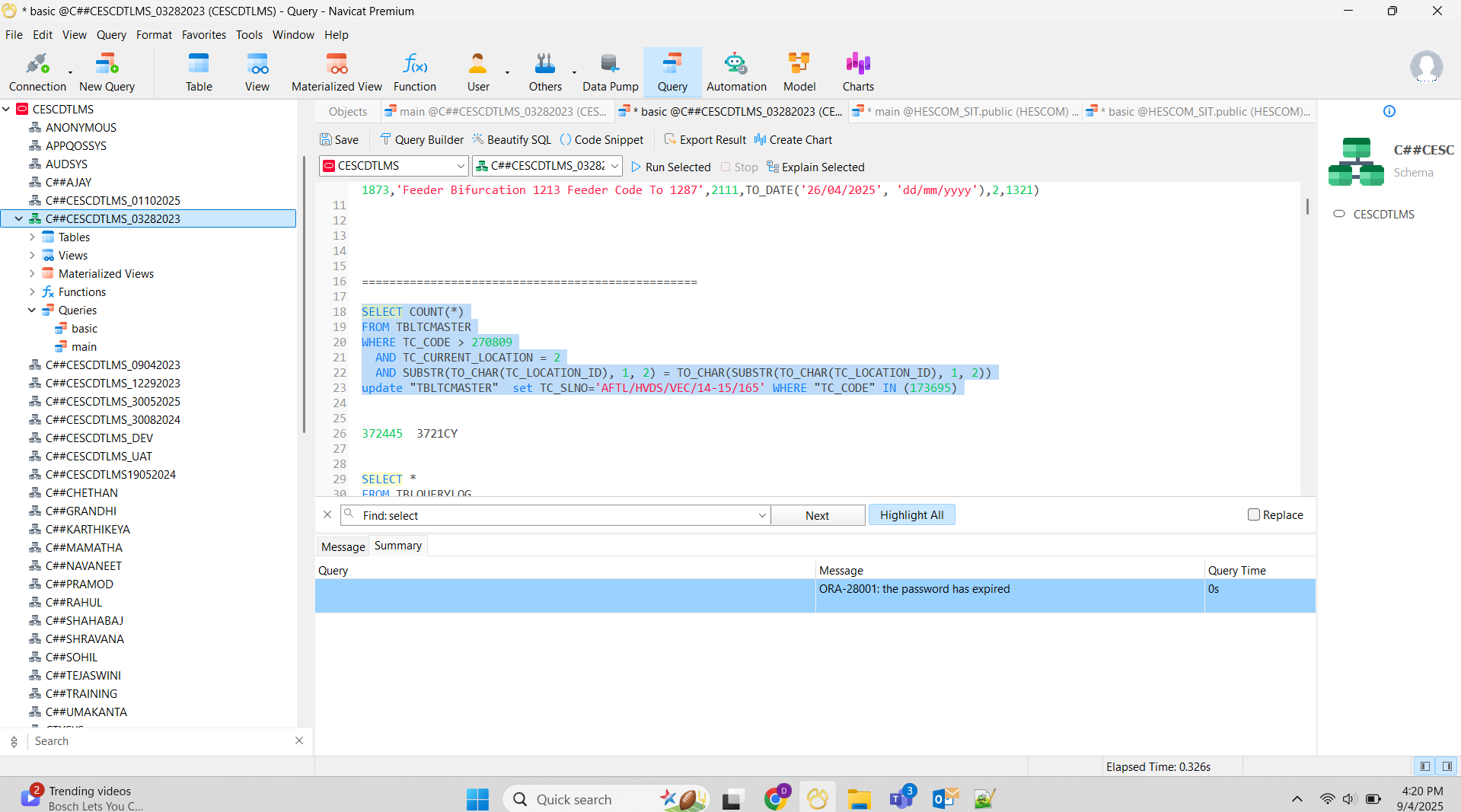Expand the Tables tree node
This screenshot has height=812, width=1461.
[x=32, y=237]
